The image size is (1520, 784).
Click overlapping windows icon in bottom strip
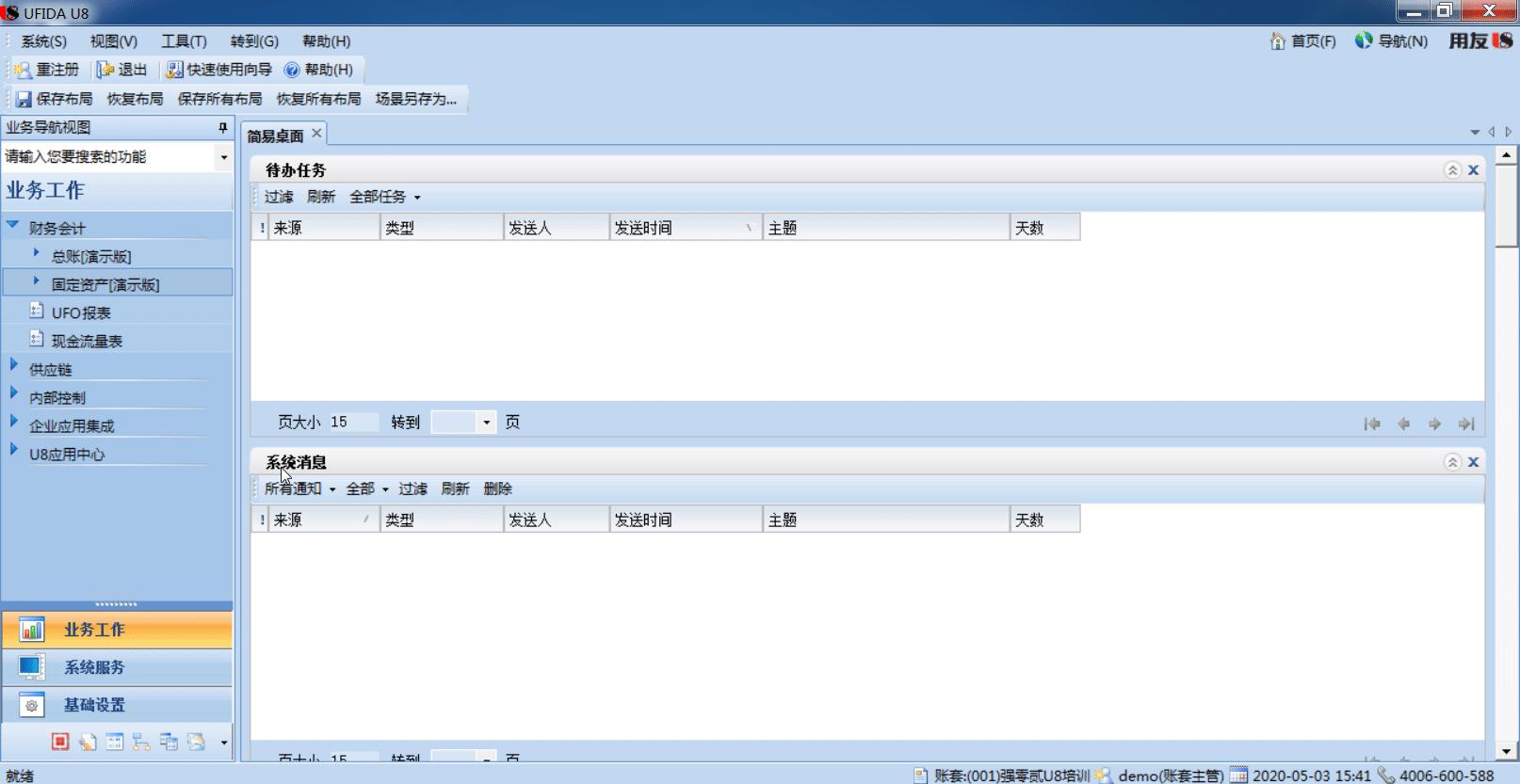[169, 742]
